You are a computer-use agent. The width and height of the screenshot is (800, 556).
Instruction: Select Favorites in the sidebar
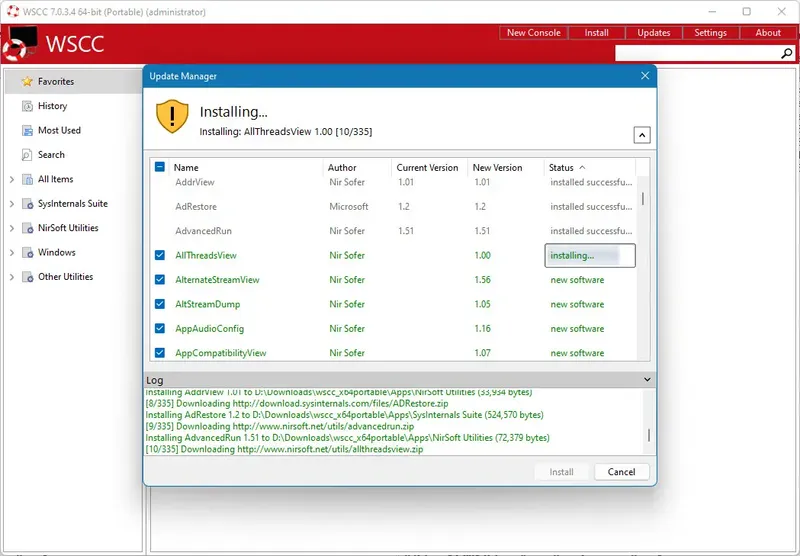coord(56,82)
